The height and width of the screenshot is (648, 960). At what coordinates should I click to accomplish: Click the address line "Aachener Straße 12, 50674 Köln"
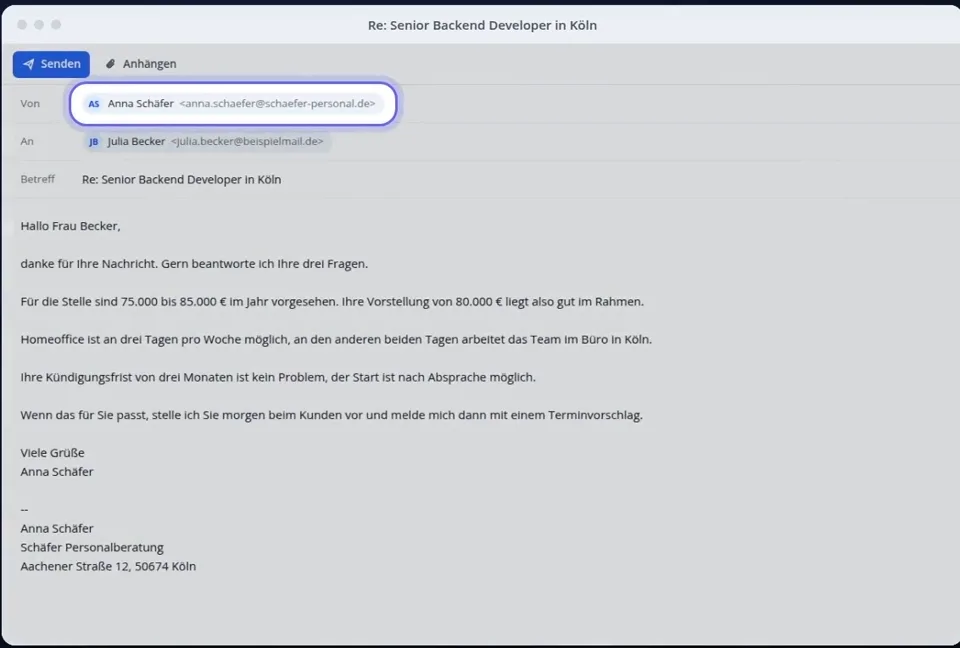click(108, 567)
